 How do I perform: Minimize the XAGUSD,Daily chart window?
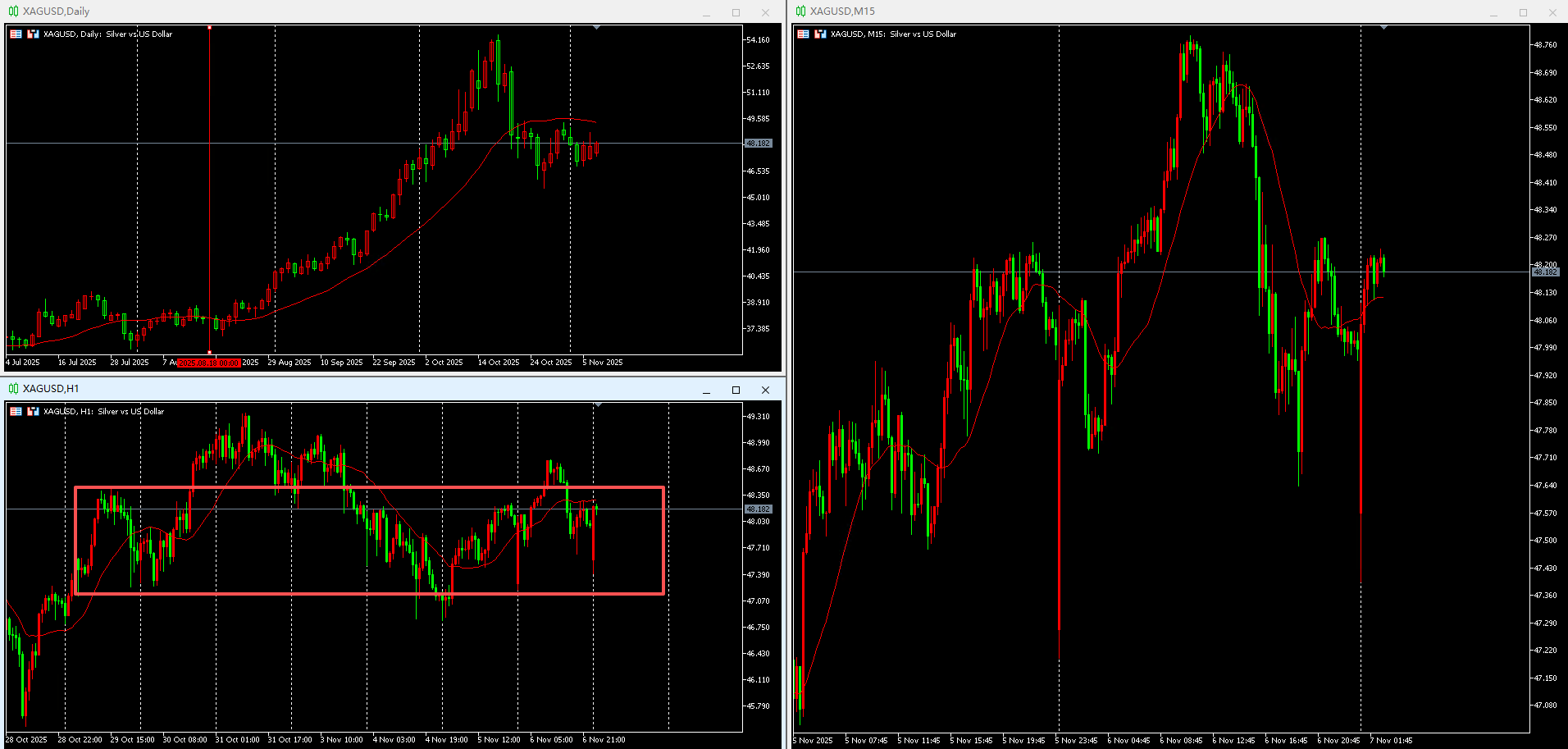pos(706,12)
